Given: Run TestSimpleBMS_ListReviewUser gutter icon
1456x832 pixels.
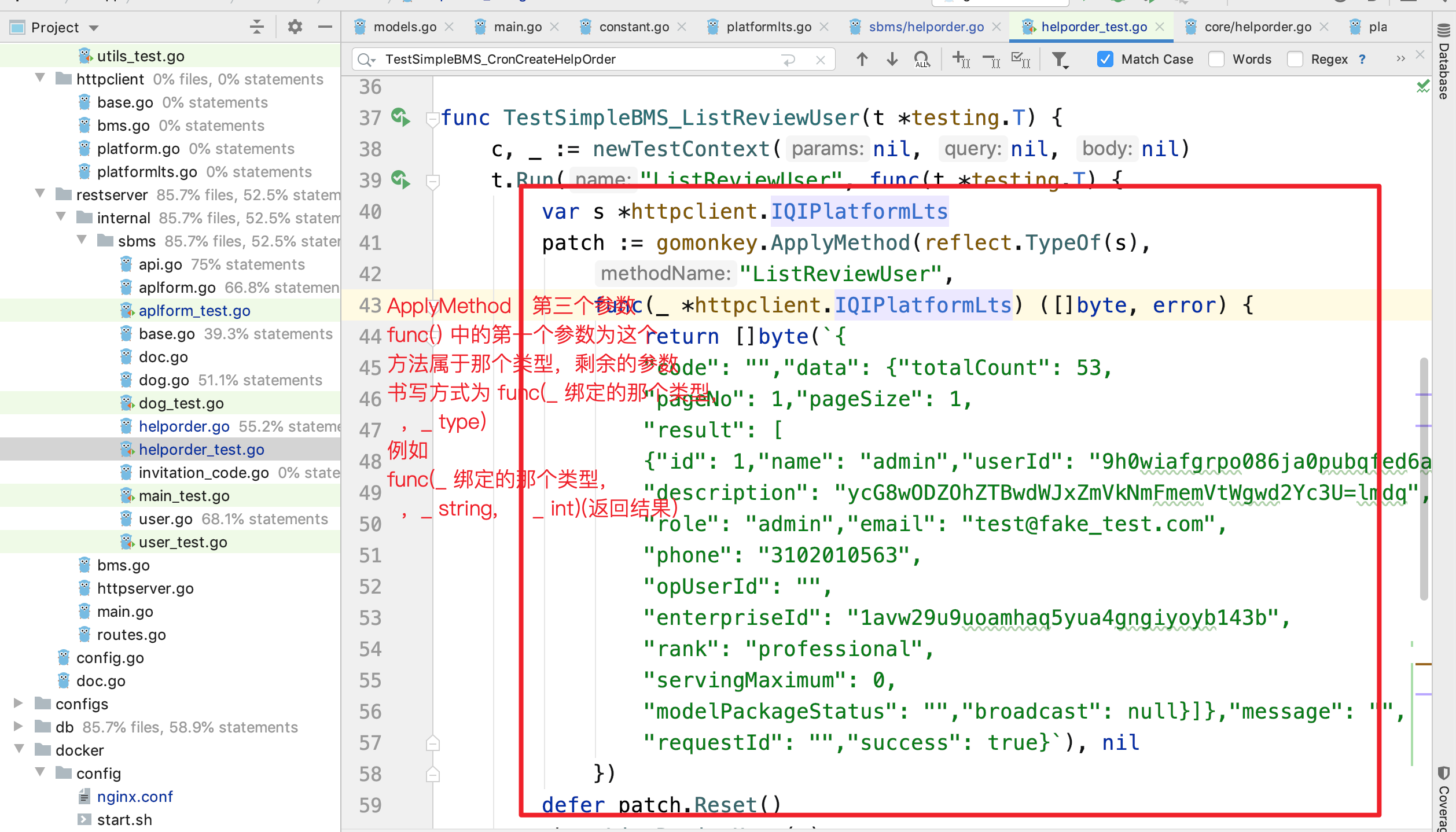Looking at the screenshot, I should (x=400, y=117).
